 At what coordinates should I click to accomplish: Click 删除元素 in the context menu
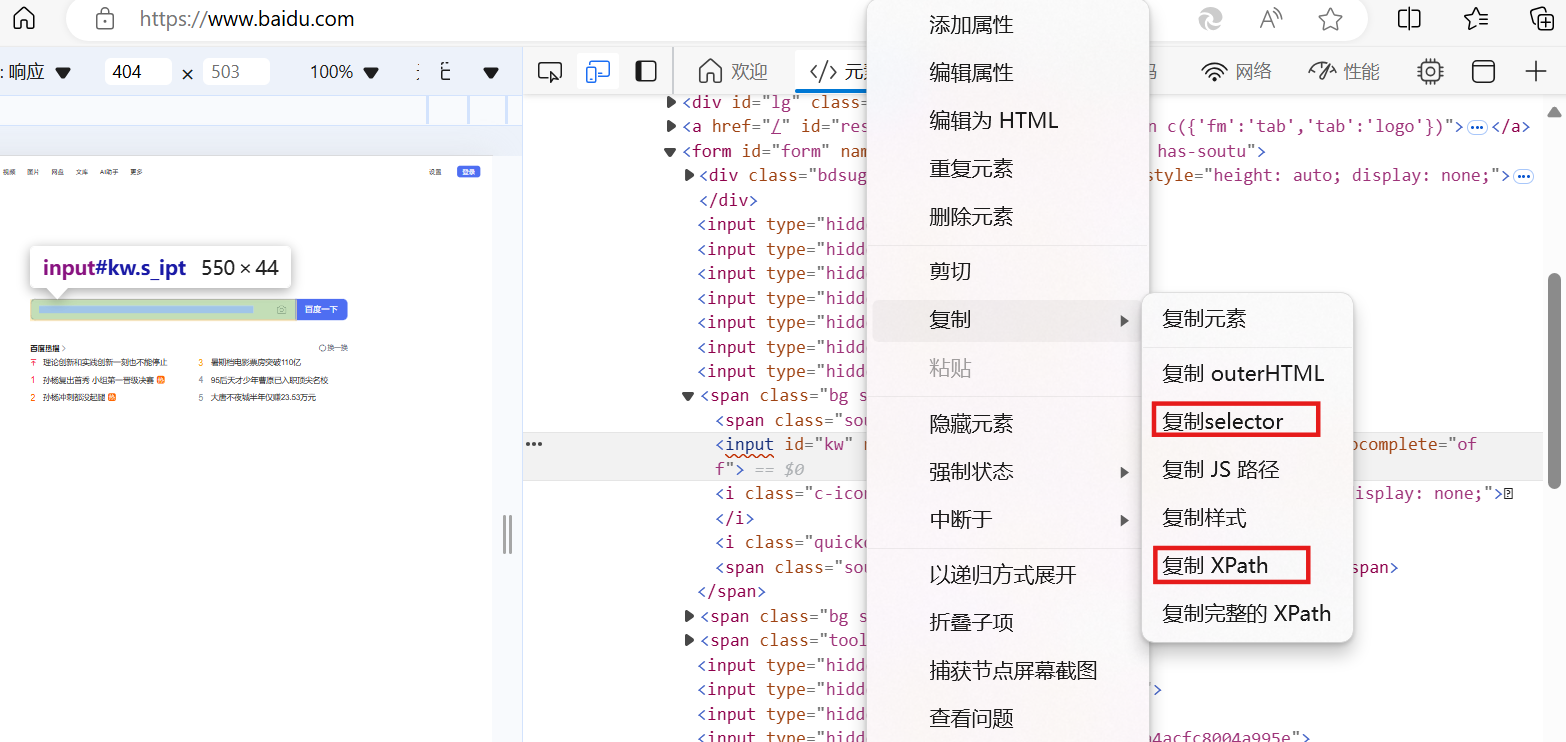(971, 217)
